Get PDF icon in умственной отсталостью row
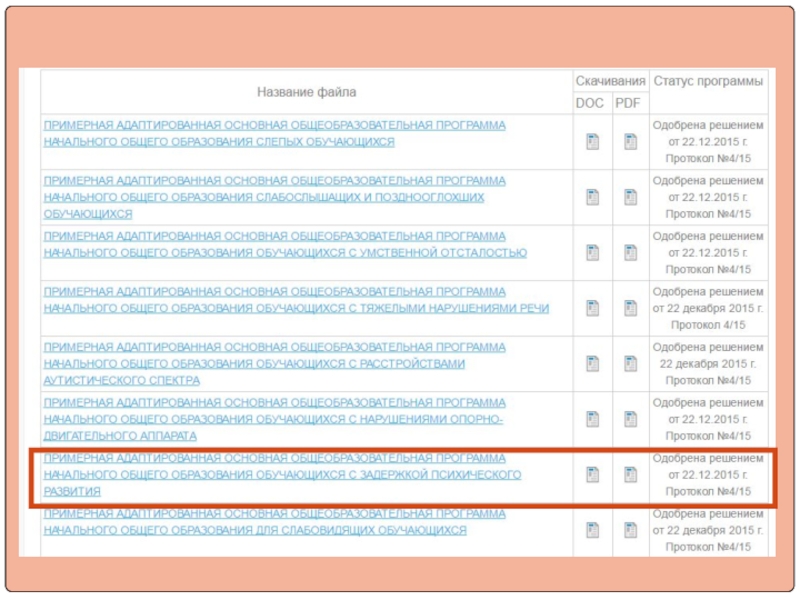 click(x=630, y=253)
